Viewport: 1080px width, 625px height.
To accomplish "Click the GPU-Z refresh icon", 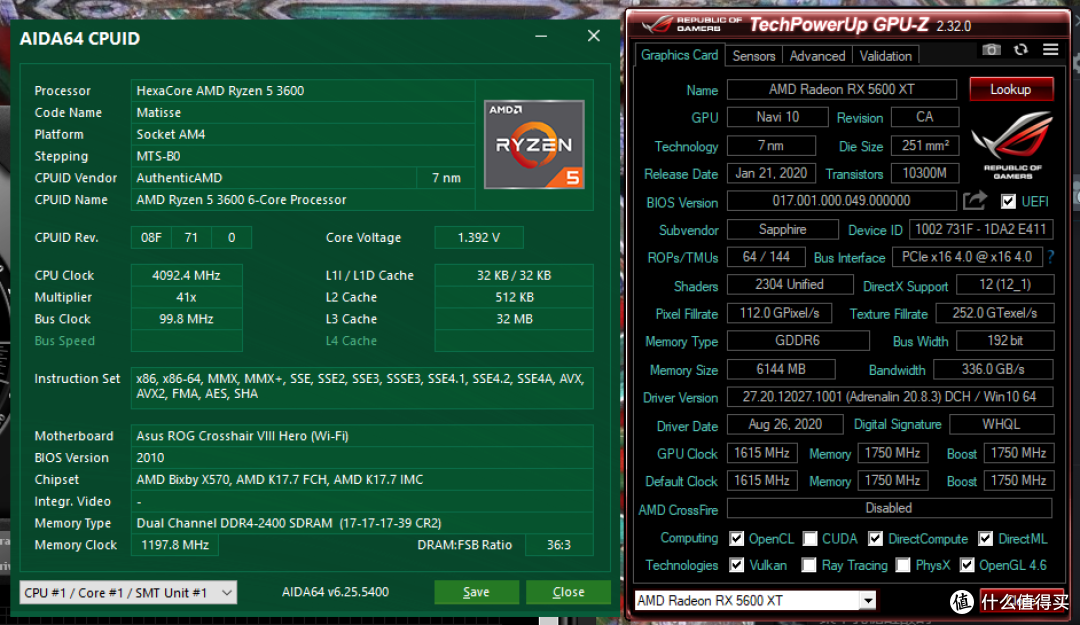I will (1021, 50).
